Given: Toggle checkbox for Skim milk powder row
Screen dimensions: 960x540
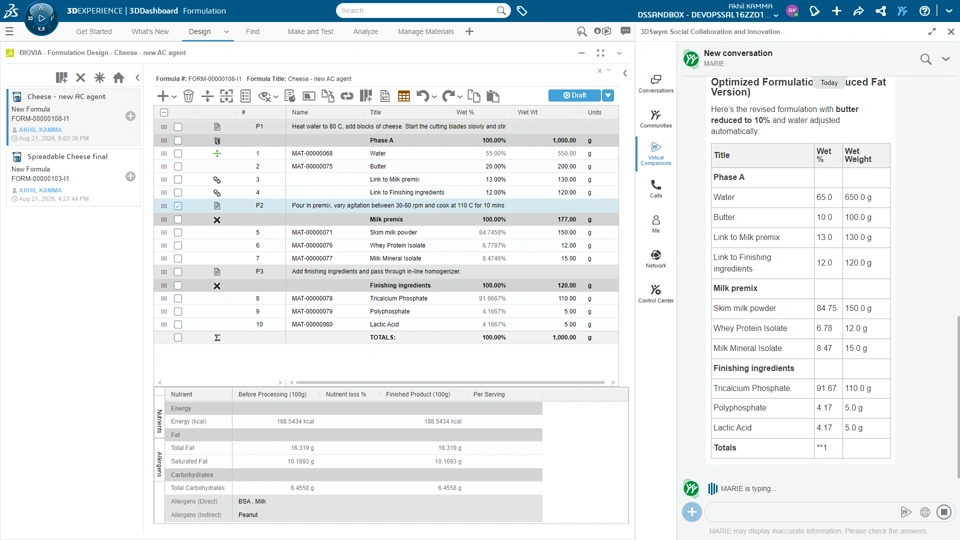Looking at the screenshot, I should tap(178, 232).
